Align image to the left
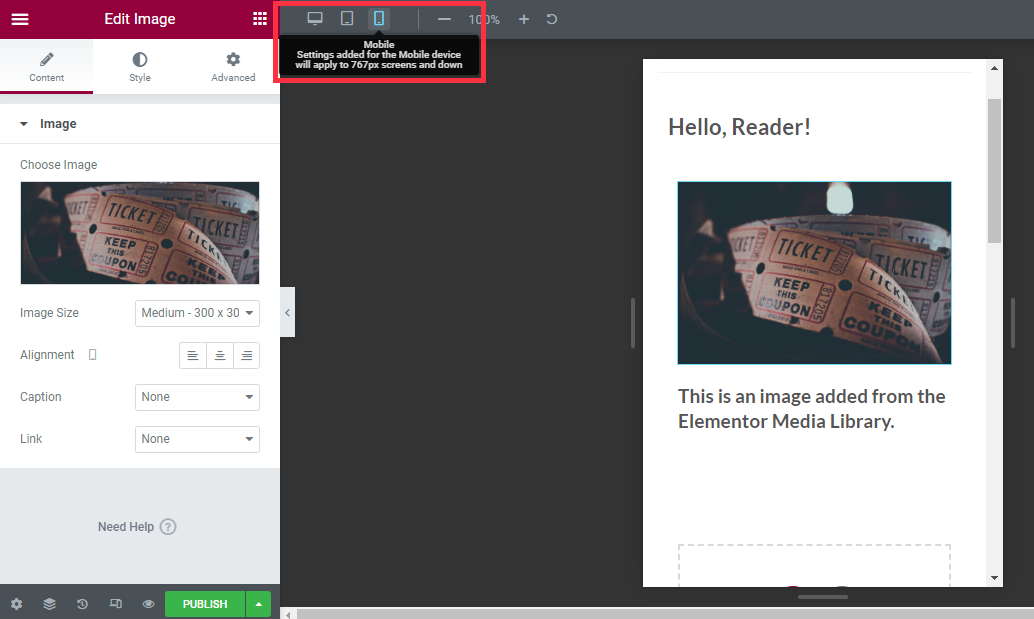1034x619 pixels. point(193,355)
